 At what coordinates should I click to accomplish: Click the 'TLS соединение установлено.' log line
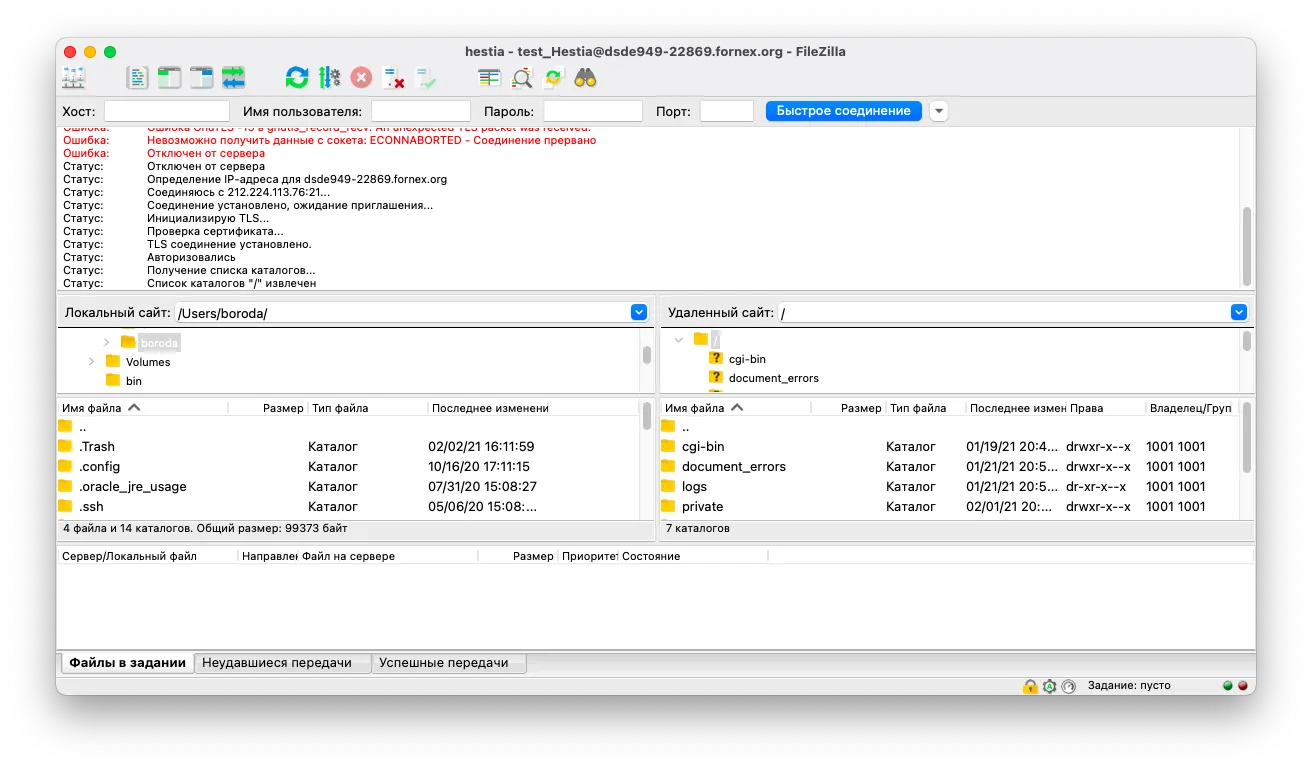tap(229, 244)
